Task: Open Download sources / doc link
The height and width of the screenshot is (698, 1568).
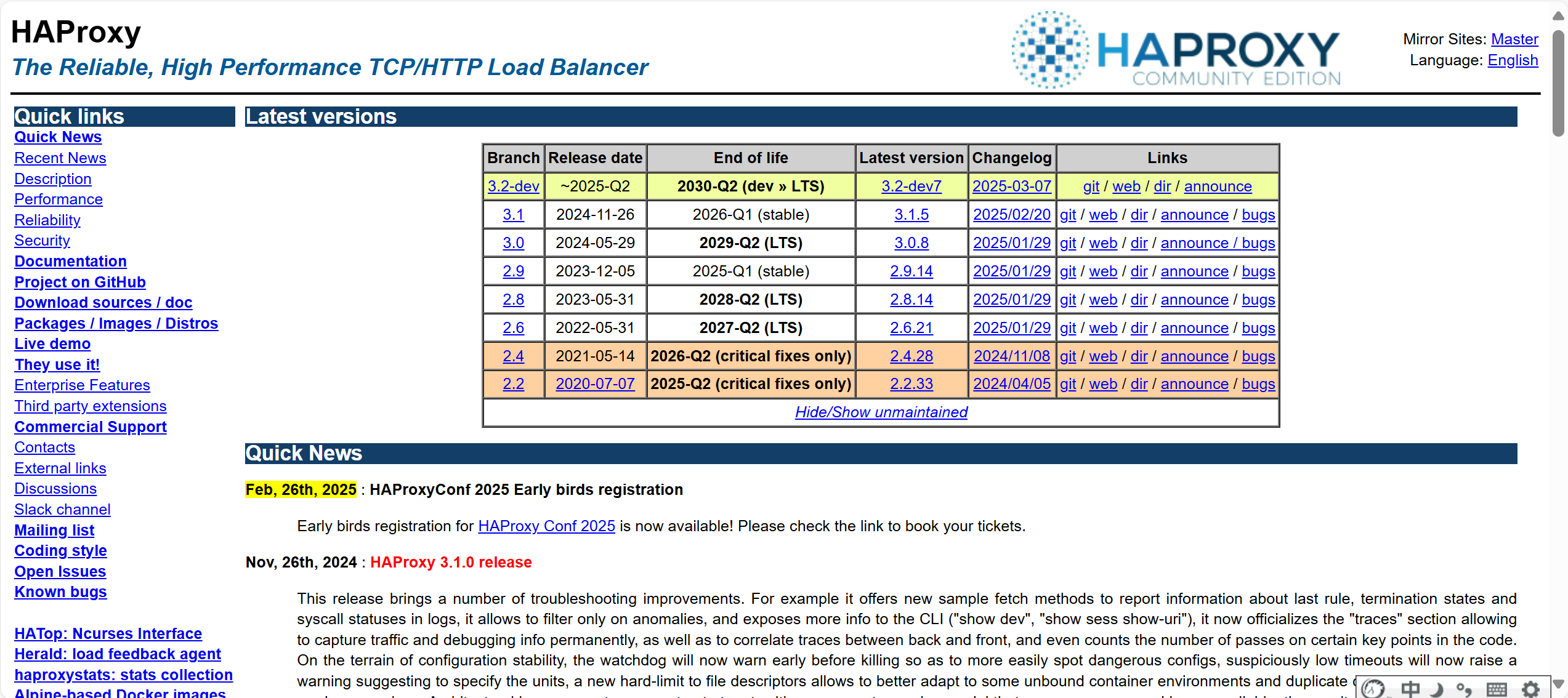Action: (x=103, y=303)
